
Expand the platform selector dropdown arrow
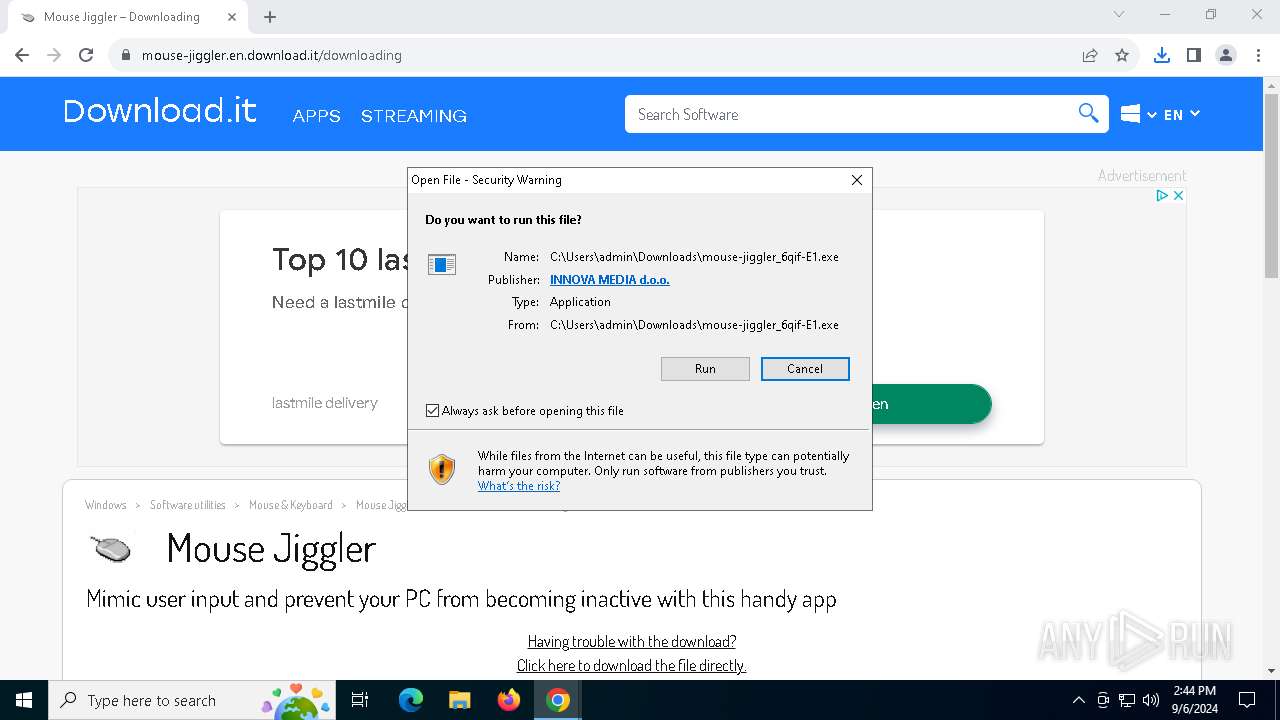pyautogui.click(x=1152, y=114)
